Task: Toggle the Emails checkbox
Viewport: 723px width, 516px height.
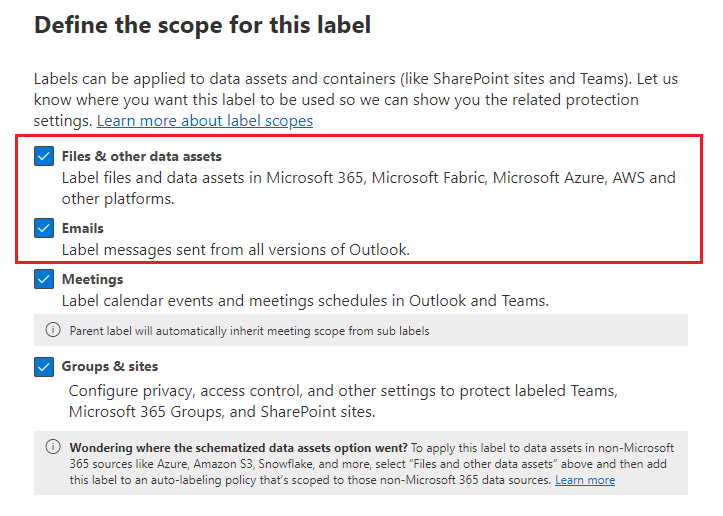Action: (x=44, y=228)
